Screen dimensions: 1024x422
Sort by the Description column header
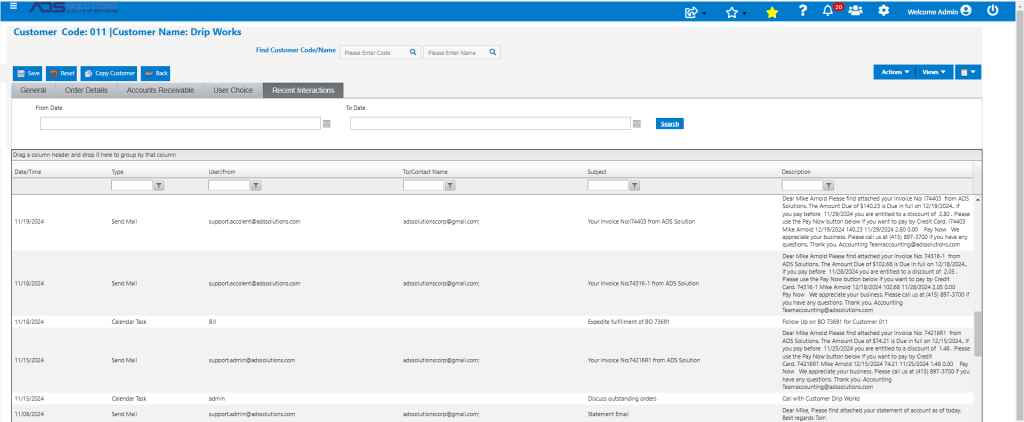797,172
